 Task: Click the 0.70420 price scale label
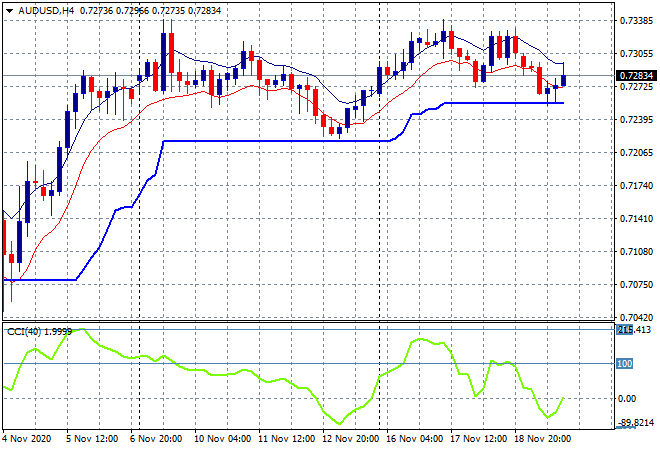[x=636, y=317]
